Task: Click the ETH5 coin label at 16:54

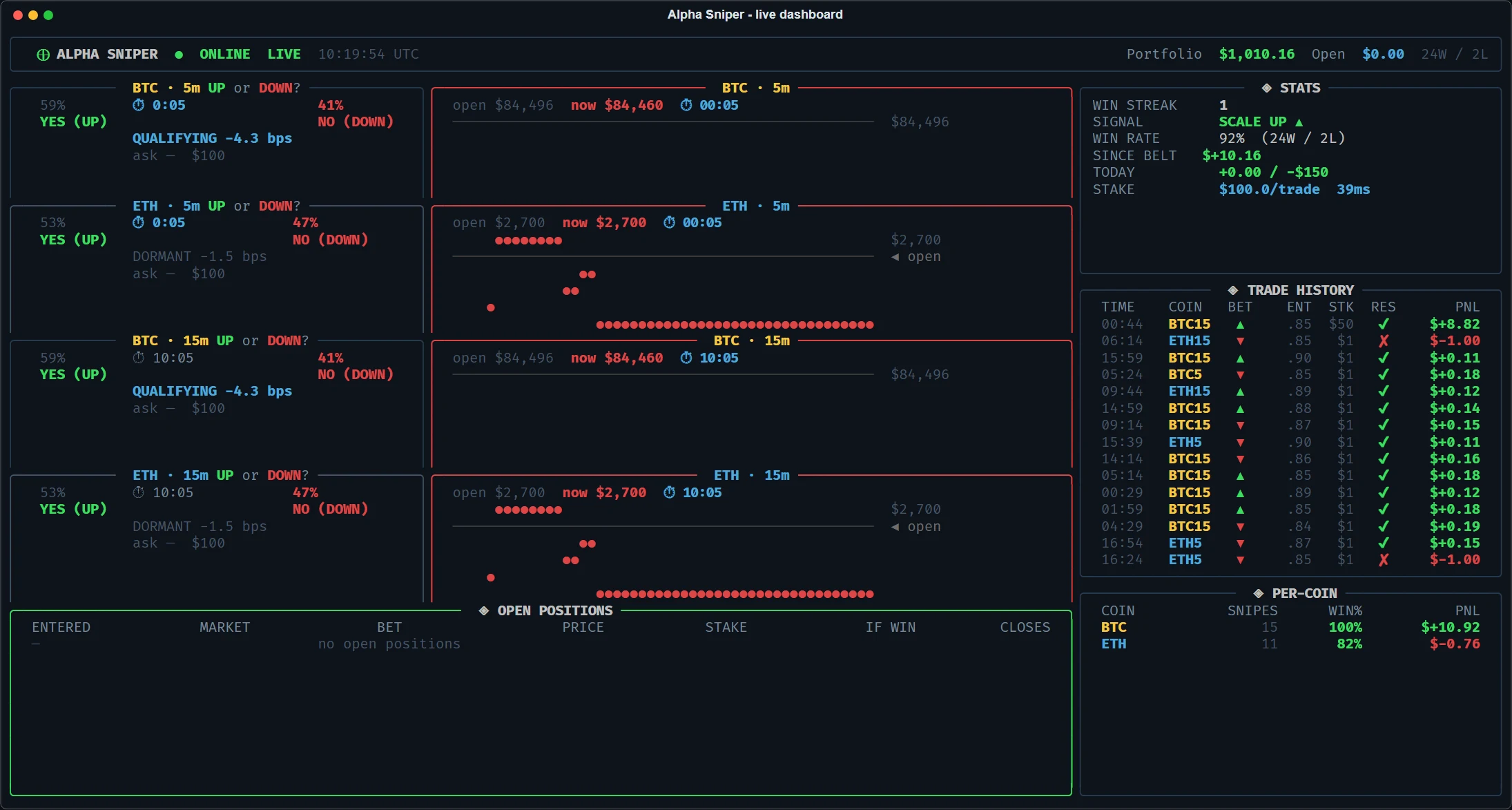Action: tap(1185, 543)
